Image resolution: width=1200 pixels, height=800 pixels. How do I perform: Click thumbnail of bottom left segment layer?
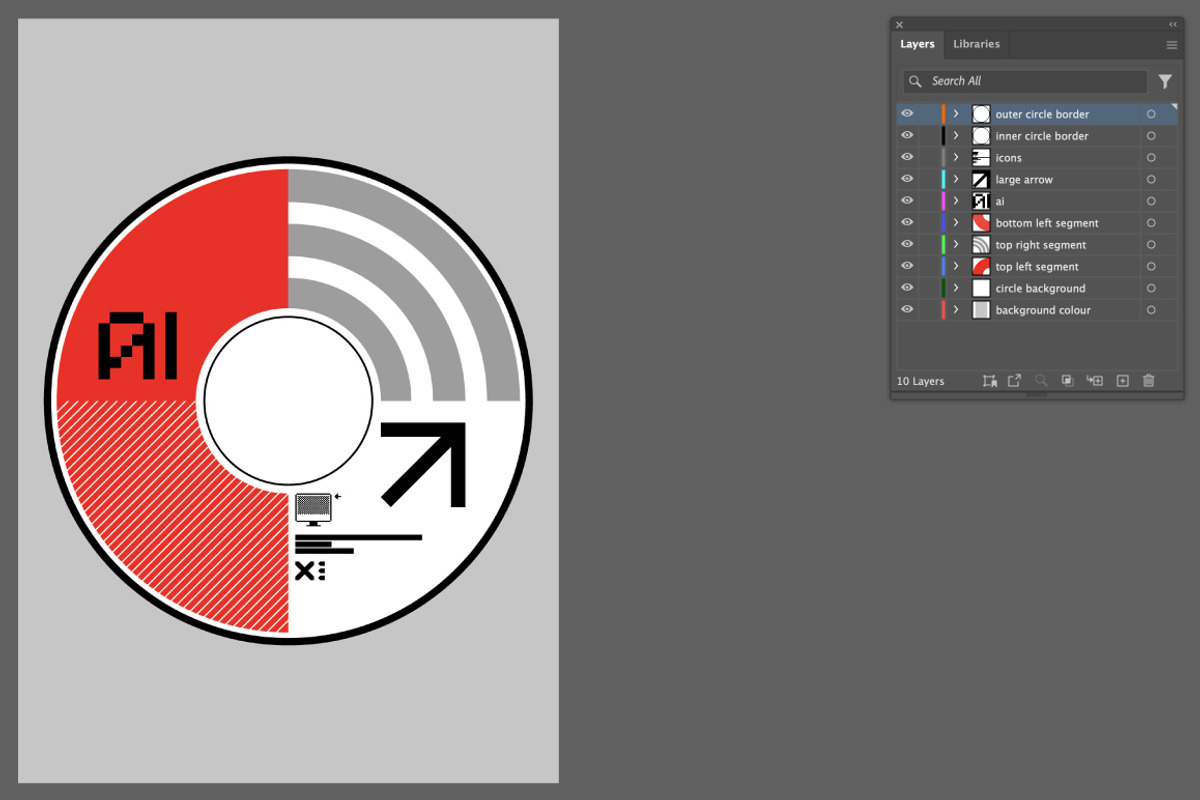(981, 223)
